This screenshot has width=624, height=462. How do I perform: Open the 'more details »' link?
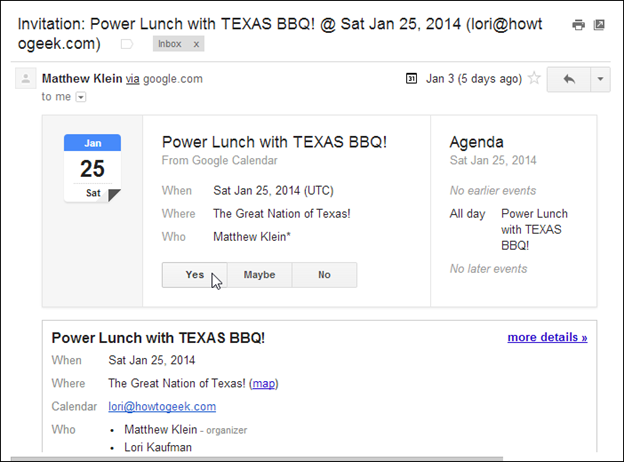click(x=547, y=337)
